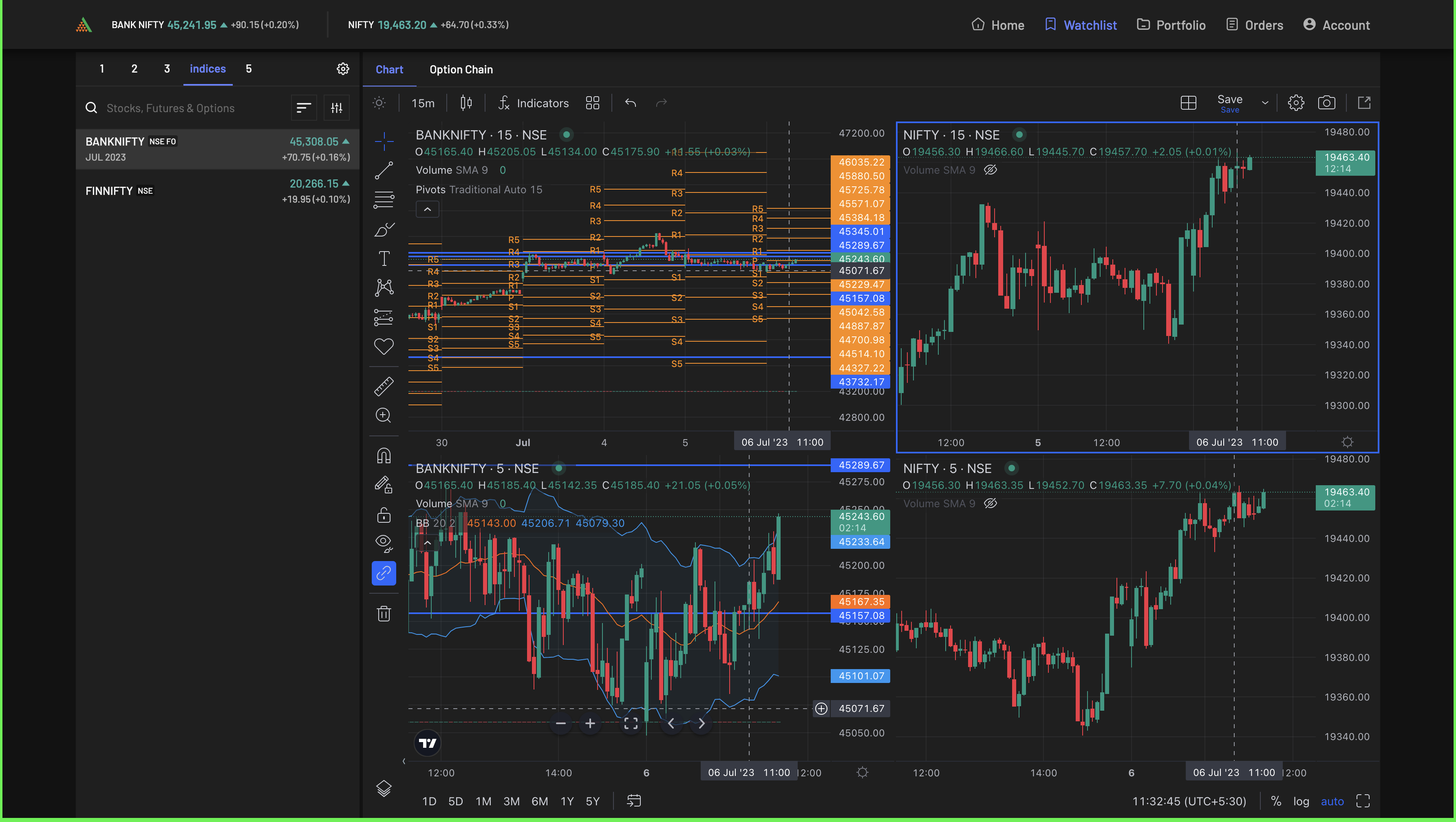Toggle NIFTY 15 Volume SMA visibility eye
This screenshot has width=1456, height=822.
(x=990, y=170)
